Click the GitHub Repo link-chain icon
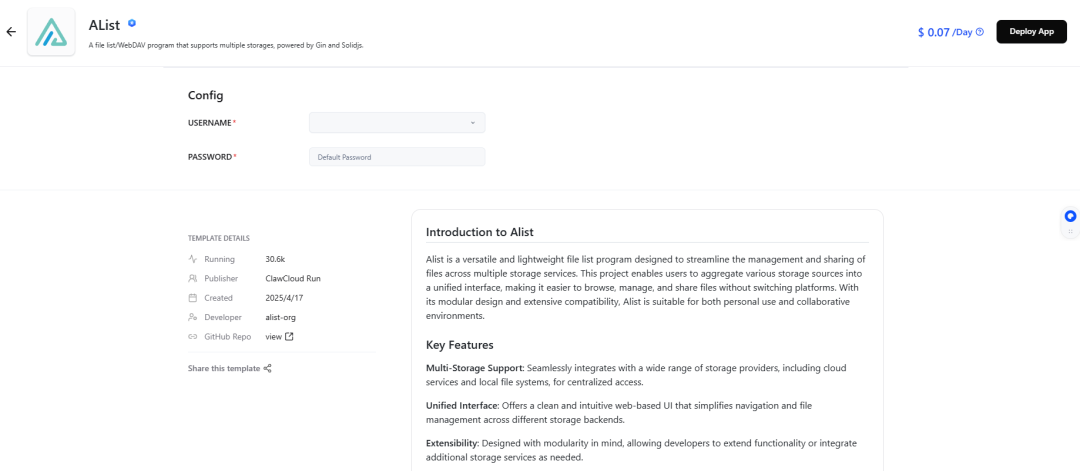 (193, 336)
